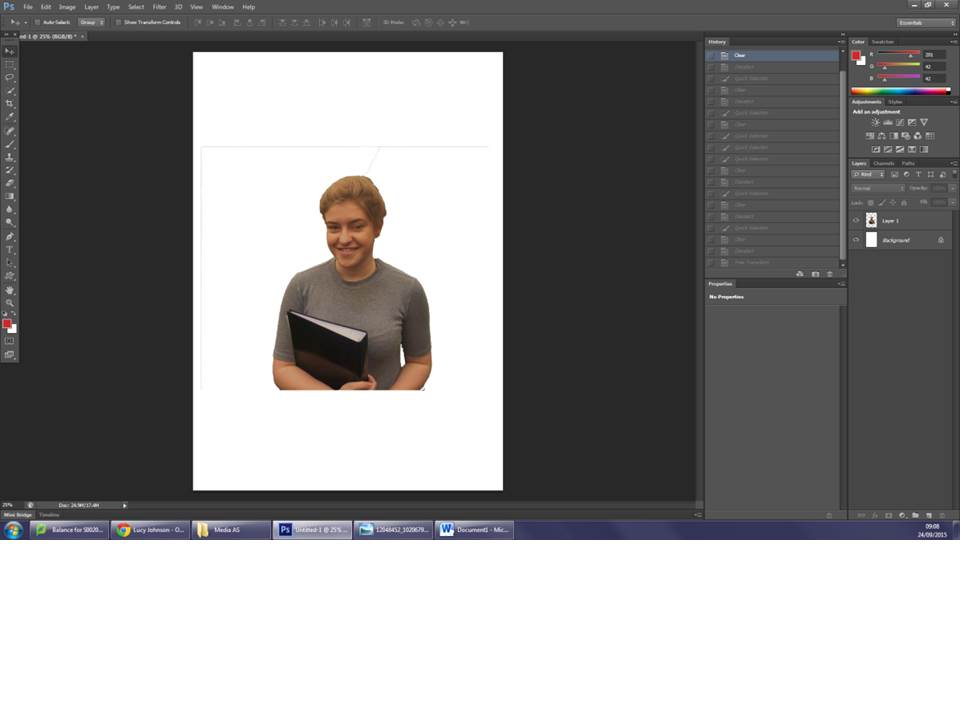Screen dimensions: 960x720
Task: Add a Brightness/Contrast adjustment
Action: (x=876, y=122)
